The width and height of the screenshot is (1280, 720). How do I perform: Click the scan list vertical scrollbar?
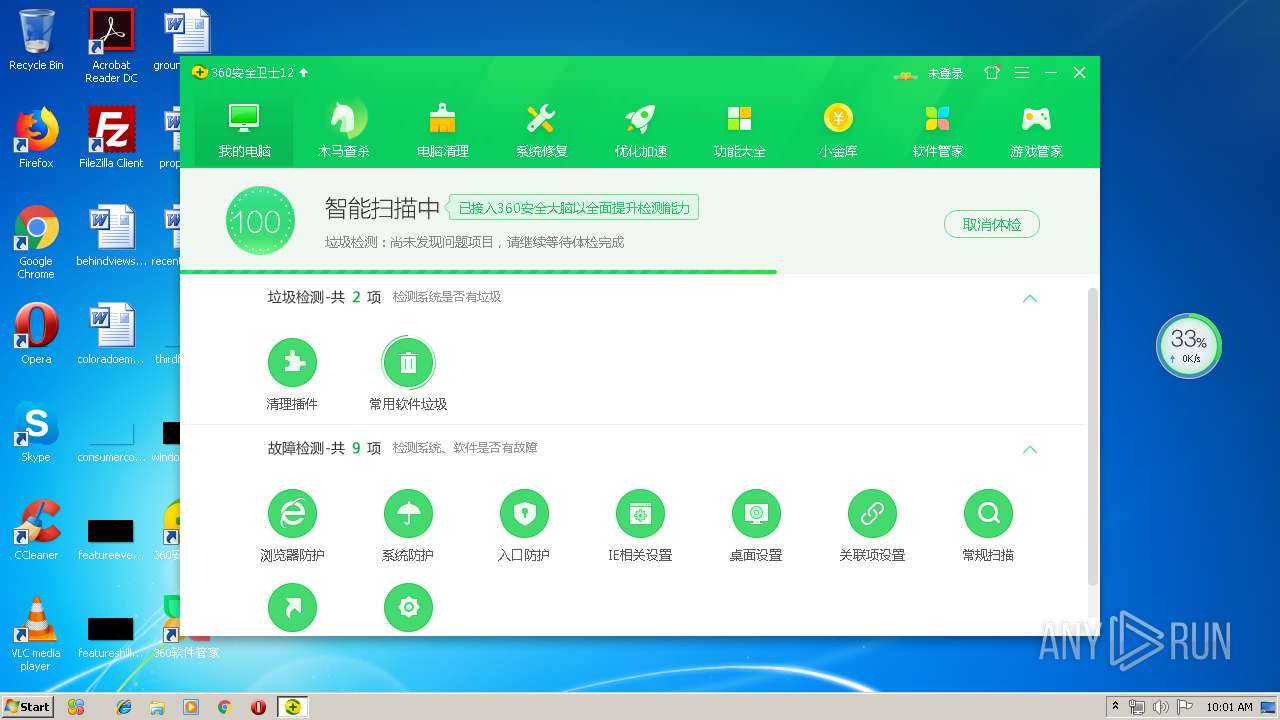1092,437
